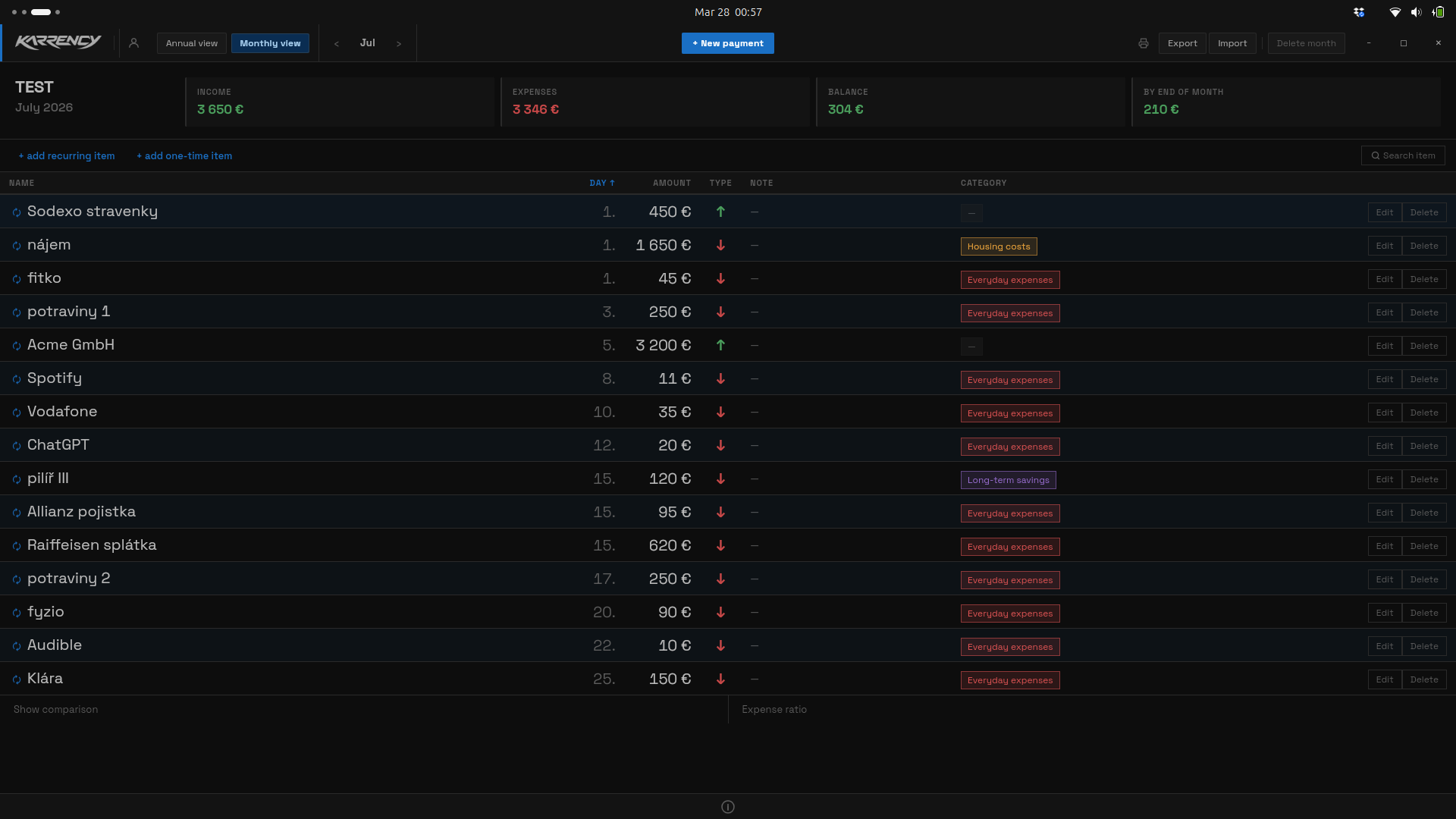The image size is (1456, 819).
Task: Open the Dropbox tray icon
Action: pyautogui.click(x=1359, y=12)
